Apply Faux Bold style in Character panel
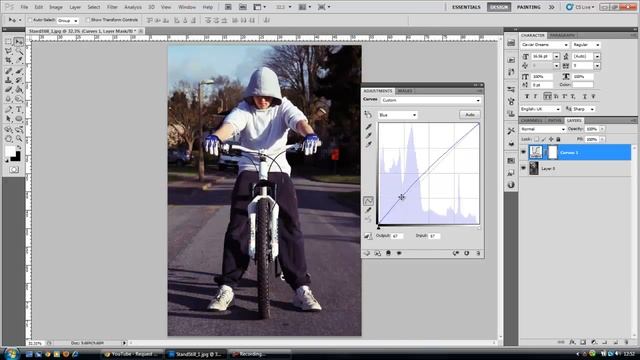 pyautogui.click(x=527, y=96)
